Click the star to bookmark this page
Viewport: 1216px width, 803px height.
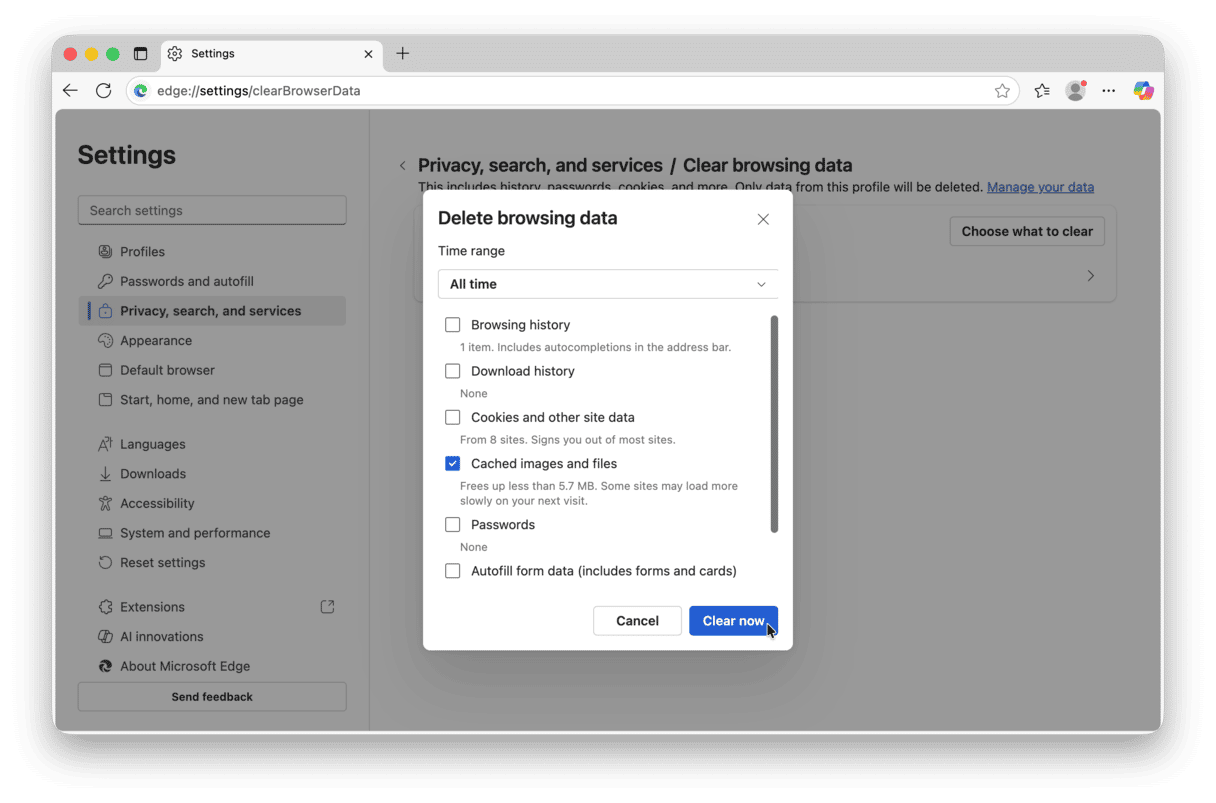[1002, 91]
